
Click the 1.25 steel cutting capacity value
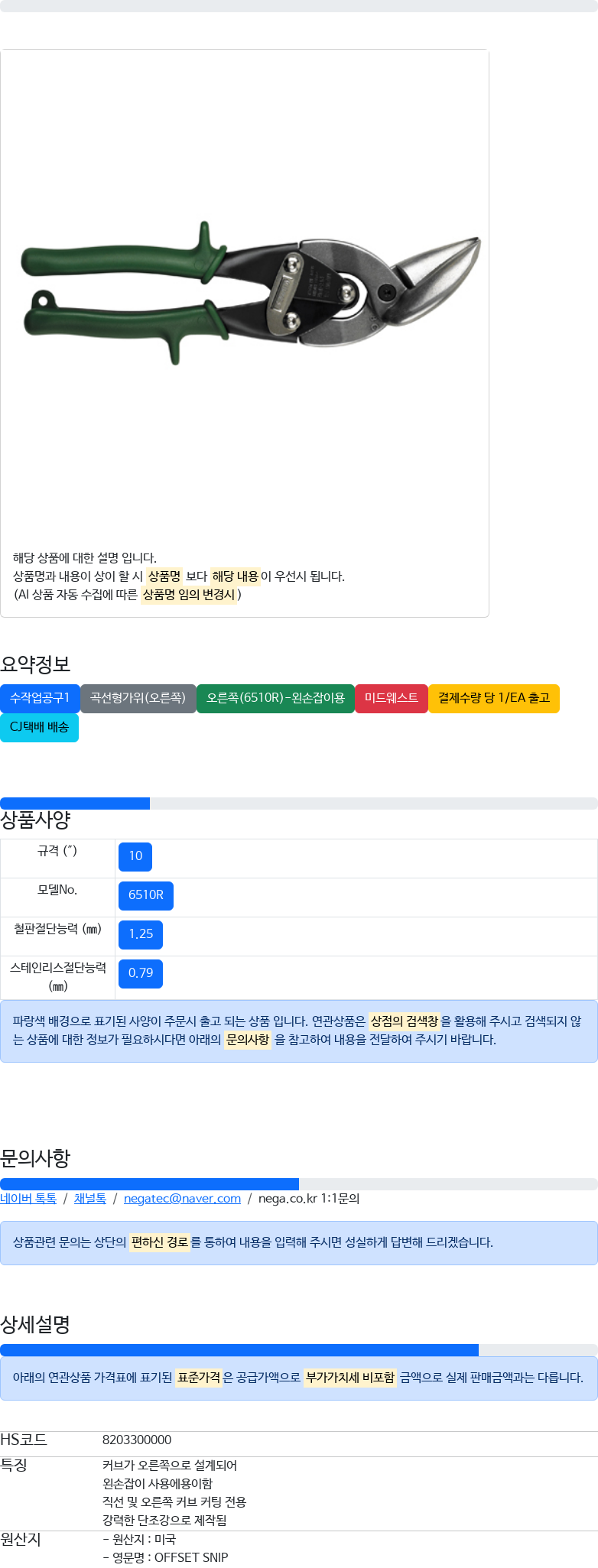pos(141,934)
